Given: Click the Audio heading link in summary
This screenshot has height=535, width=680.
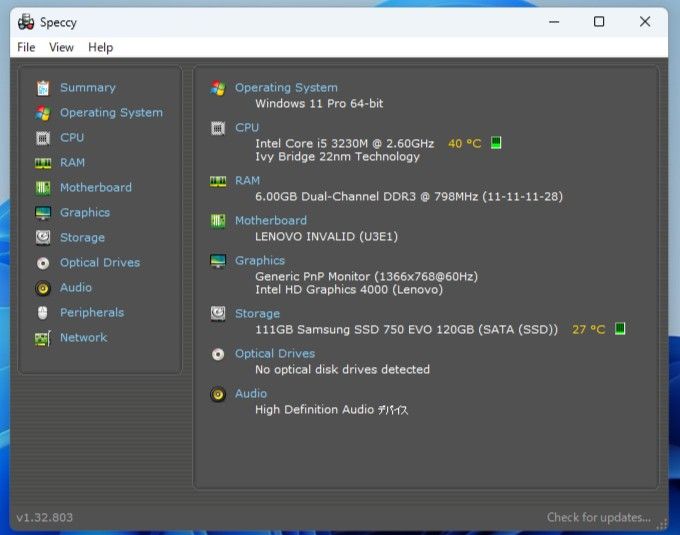Looking at the screenshot, I should [251, 393].
